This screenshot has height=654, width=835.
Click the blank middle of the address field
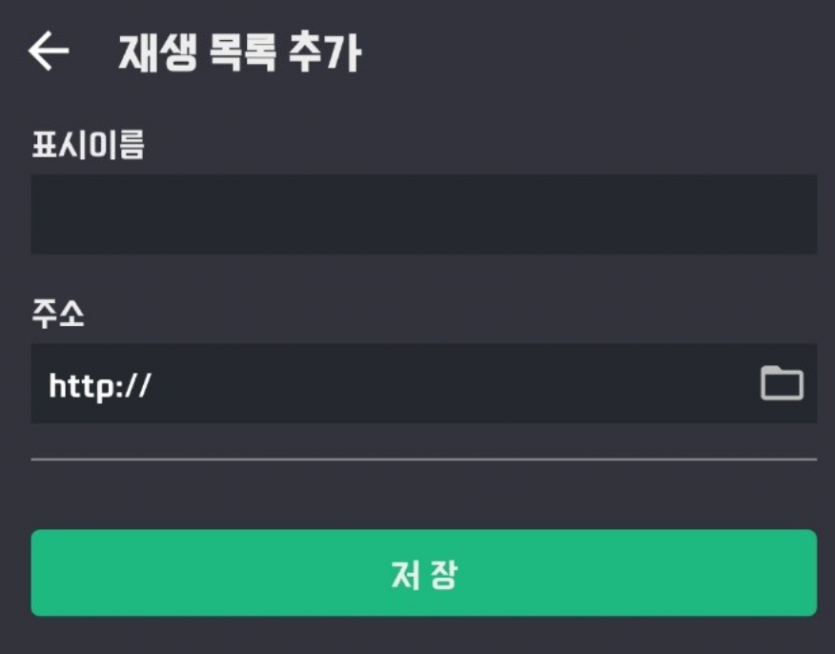[453, 383]
